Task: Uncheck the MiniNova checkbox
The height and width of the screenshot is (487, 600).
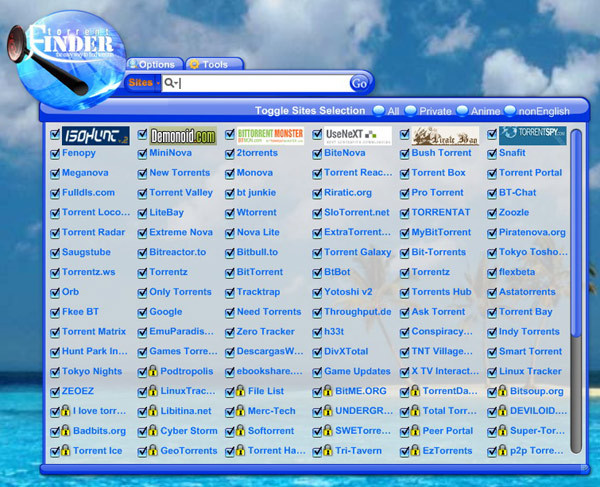Action: coord(142,154)
